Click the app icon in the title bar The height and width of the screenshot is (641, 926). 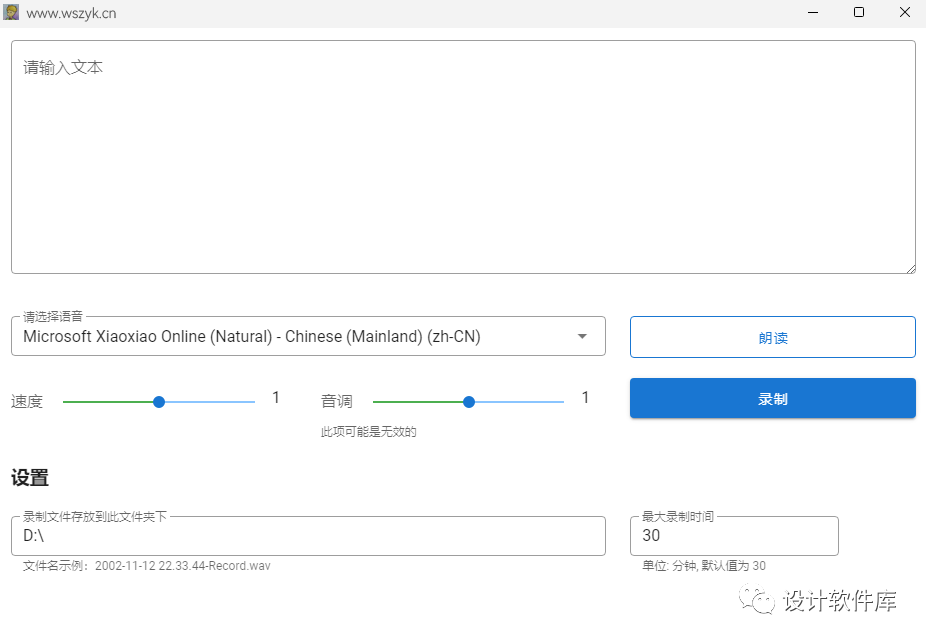(11, 12)
